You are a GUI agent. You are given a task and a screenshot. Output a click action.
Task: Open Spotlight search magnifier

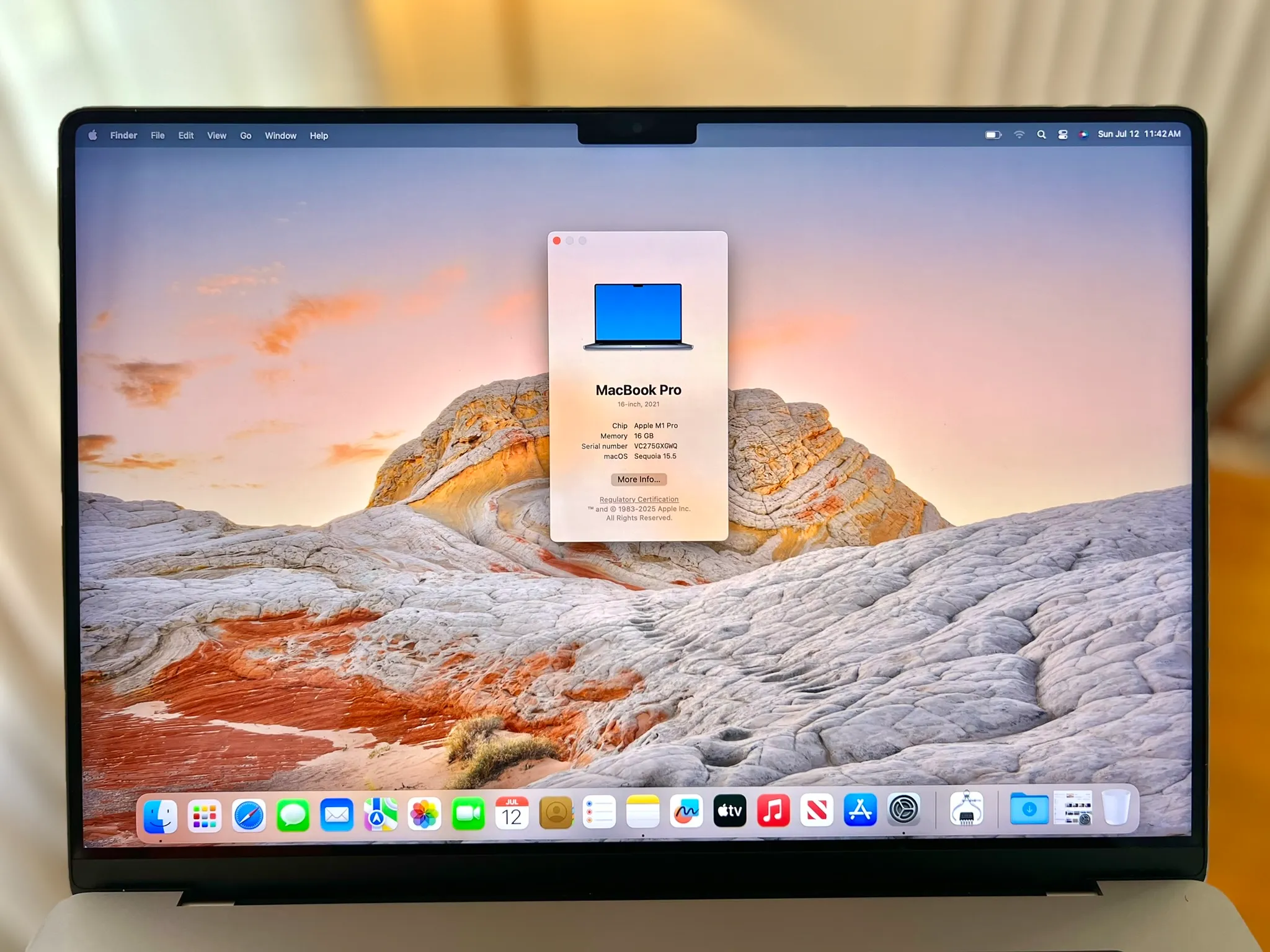point(1042,134)
